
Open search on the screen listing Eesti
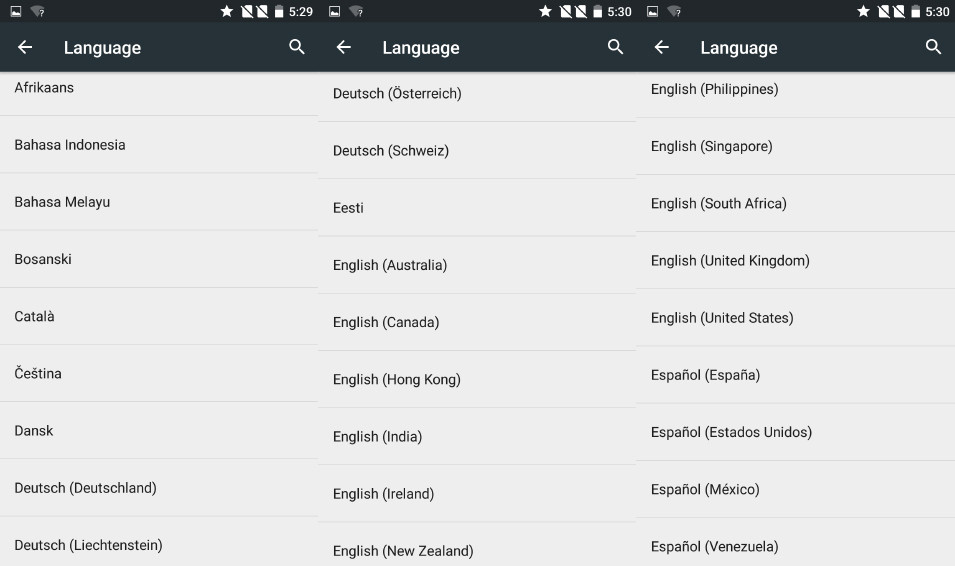tap(615, 47)
